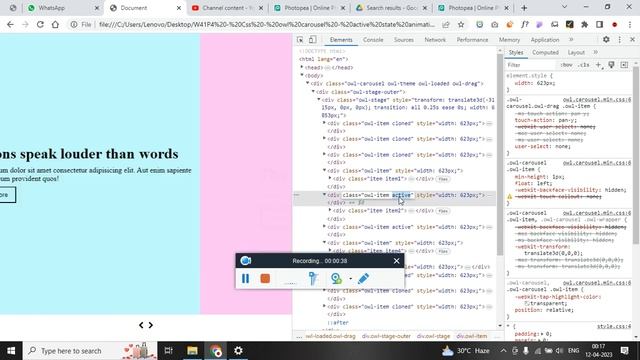Close the recording toolbar window
Image resolution: width=640 pixels, height=360 pixels.
[x=396, y=261]
